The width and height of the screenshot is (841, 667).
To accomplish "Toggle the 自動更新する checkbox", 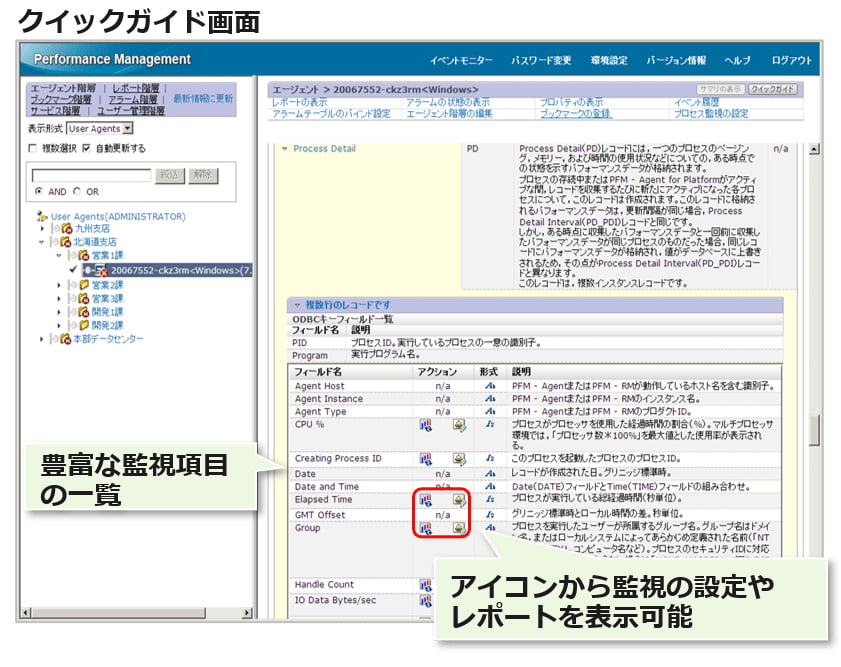I will coord(87,148).
